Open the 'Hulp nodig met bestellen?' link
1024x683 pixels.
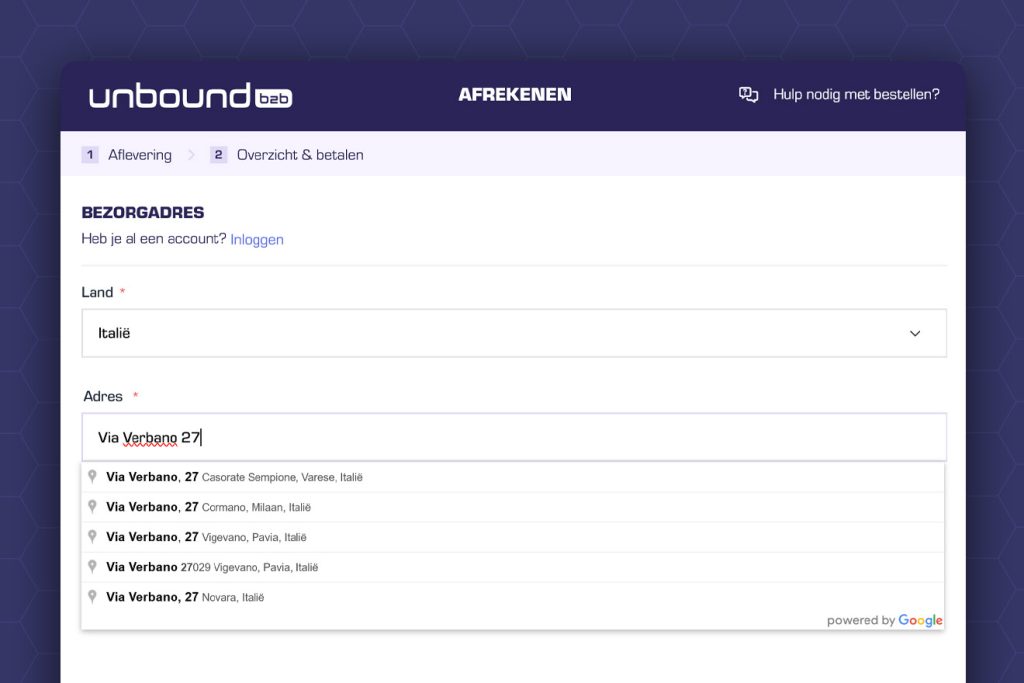pyautogui.click(x=856, y=95)
